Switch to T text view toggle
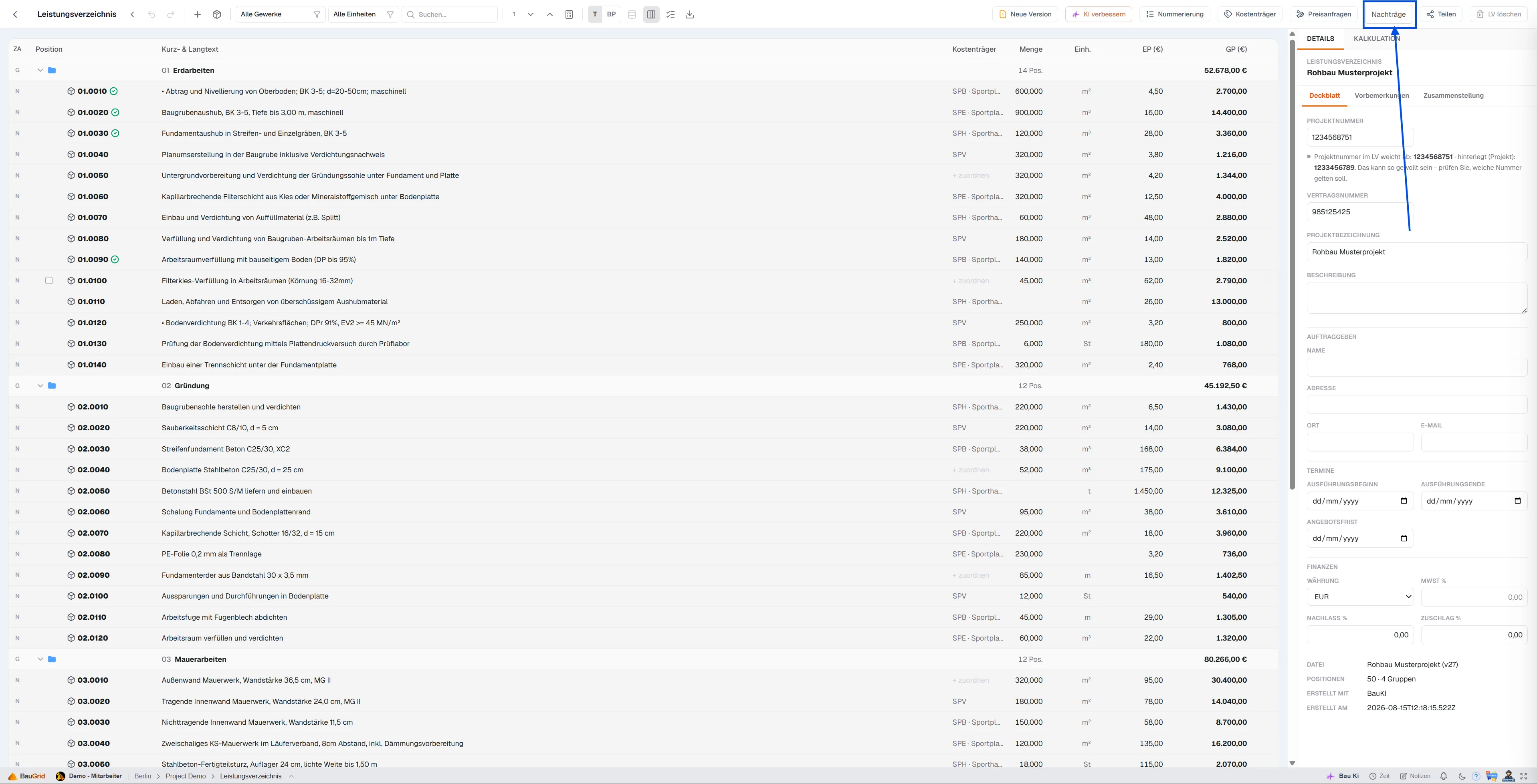The height and width of the screenshot is (784, 1537). coord(595,14)
